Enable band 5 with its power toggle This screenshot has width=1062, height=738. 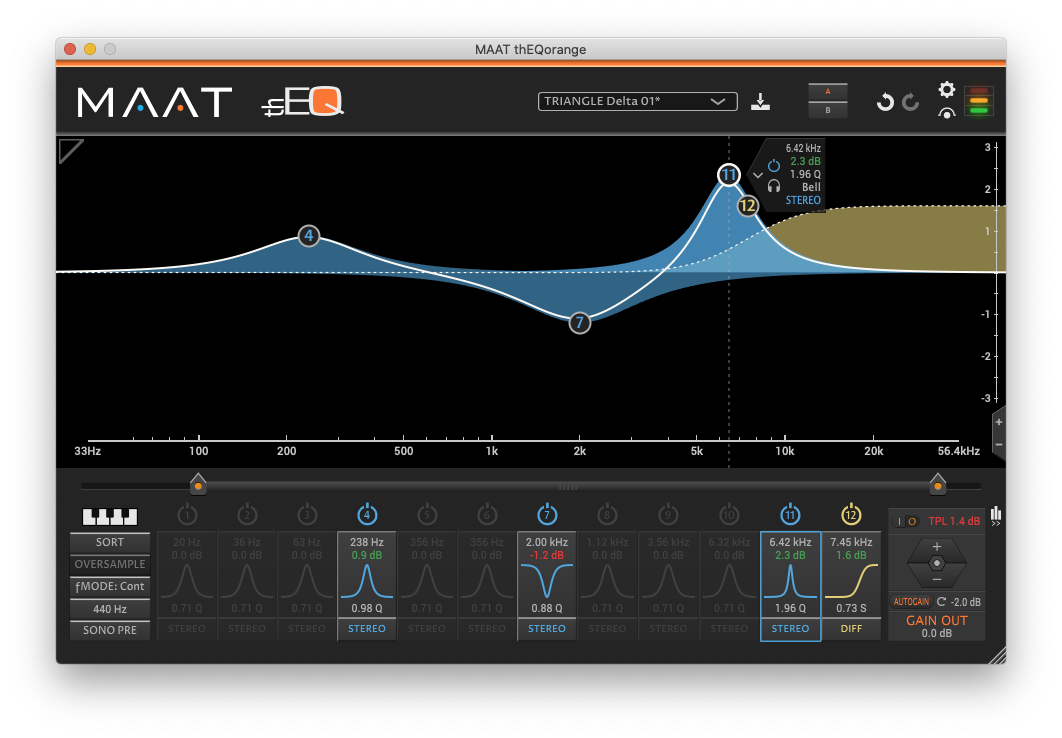pos(427,514)
